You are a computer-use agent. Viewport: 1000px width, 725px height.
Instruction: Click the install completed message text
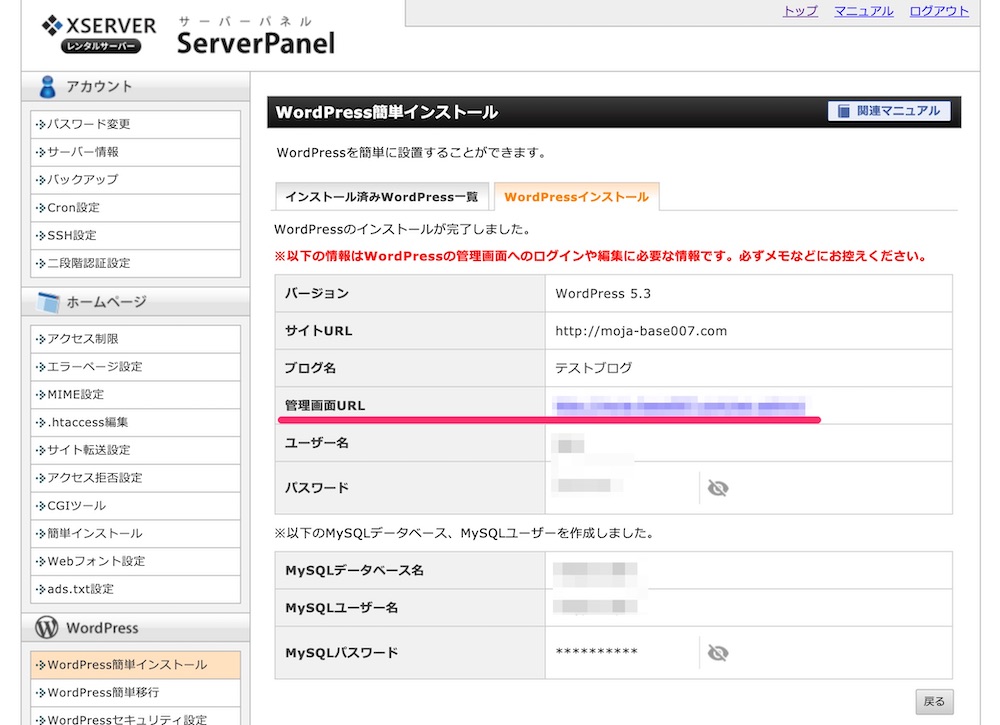click(402, 229)
